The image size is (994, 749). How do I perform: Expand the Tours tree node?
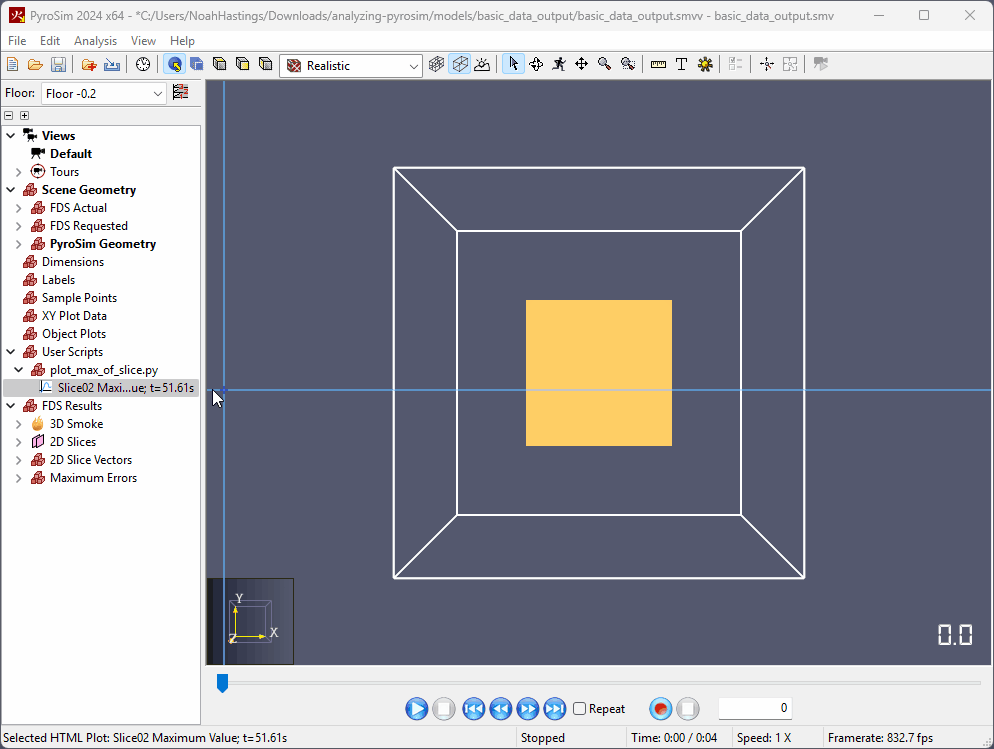pos(18,172)
